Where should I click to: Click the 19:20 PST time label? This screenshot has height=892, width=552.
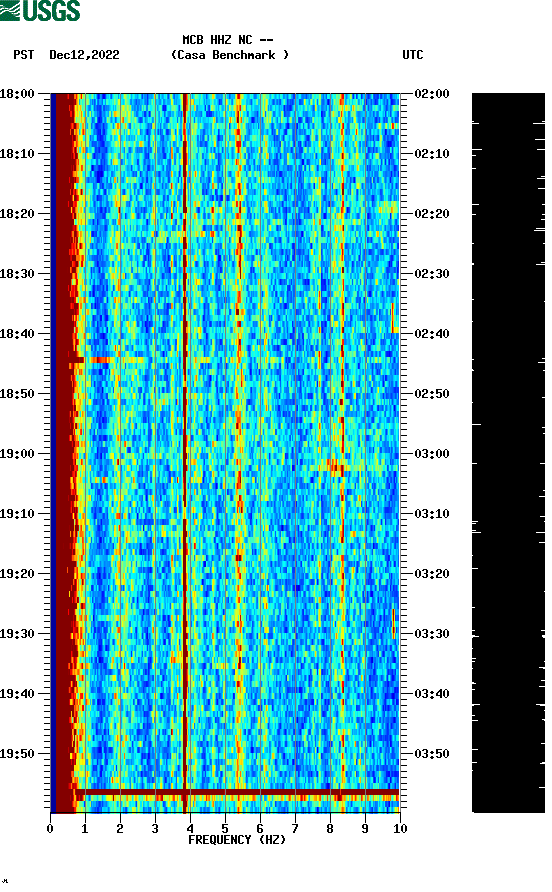click(x=17, y=574)
